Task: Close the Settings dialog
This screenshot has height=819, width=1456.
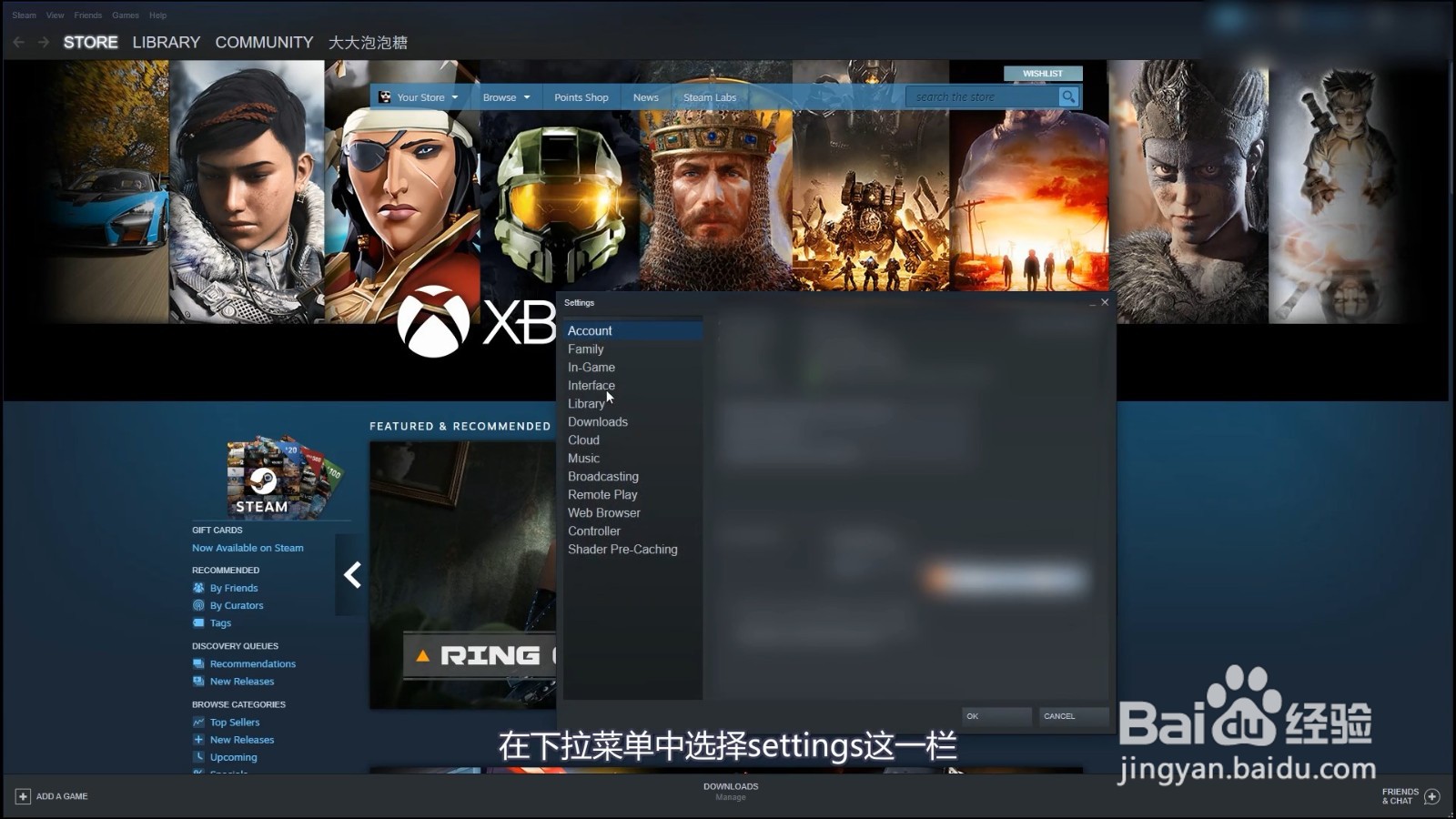Action: [1105, 302]
